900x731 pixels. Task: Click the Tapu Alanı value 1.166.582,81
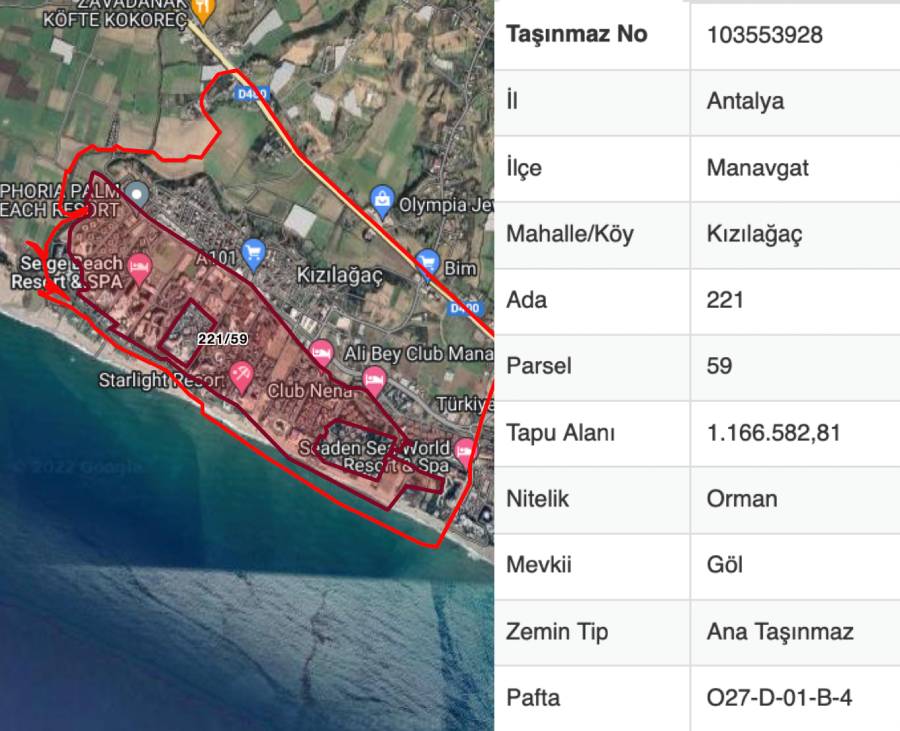point(774,433)
